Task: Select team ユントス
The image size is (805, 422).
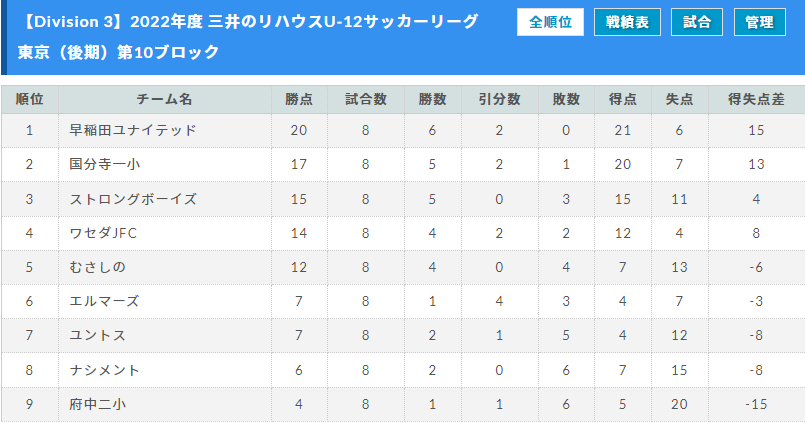Action: (98, 335)
